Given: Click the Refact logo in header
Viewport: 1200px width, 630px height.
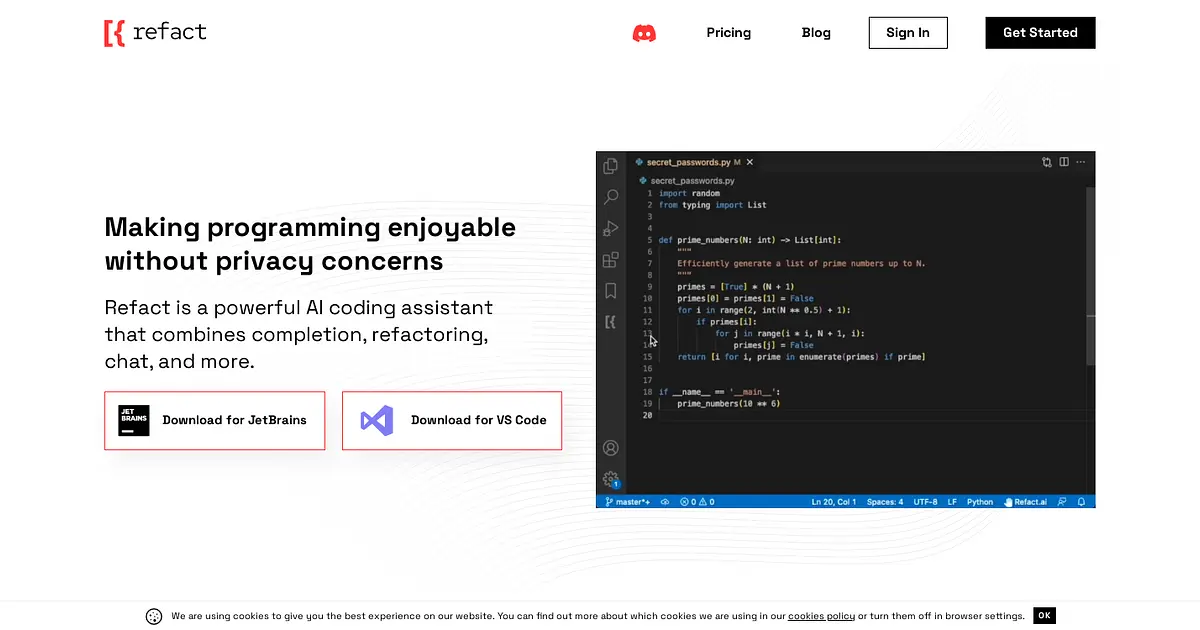Looking at the screenshot, I should [155, 32].
